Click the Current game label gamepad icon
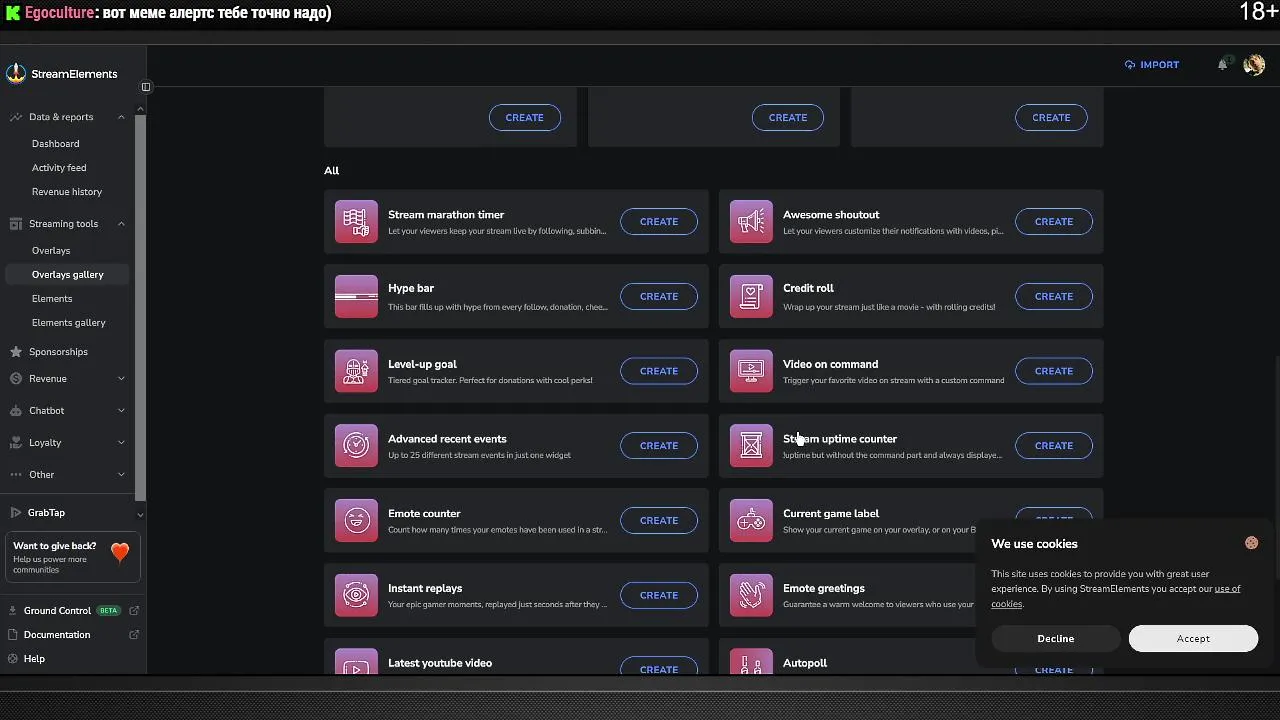This screenshot has width=1280, height=720. pos(751,520)
